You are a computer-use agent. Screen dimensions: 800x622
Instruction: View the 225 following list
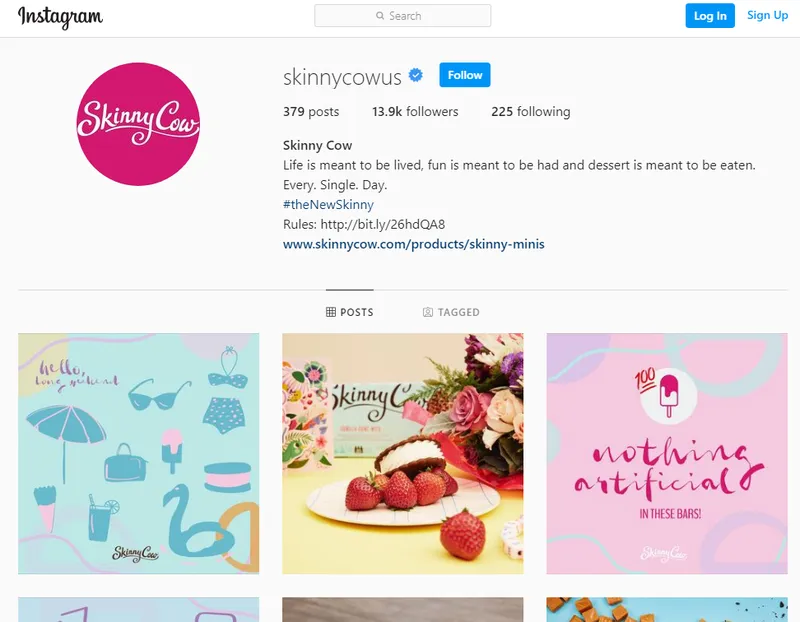coord(531,111)
